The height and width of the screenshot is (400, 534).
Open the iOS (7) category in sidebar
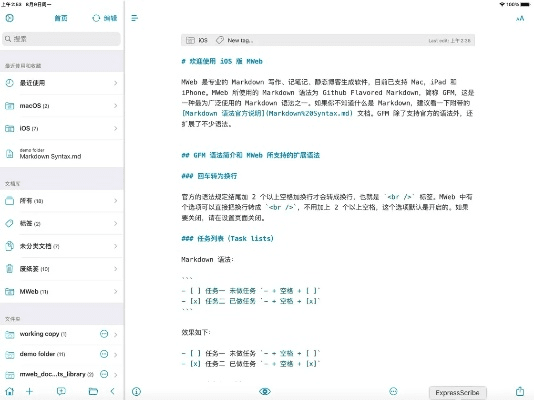(62, 128)
